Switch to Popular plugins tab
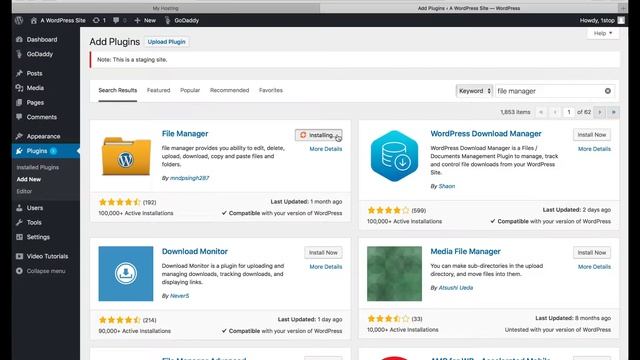Image resolution: width=640 pixels, height=360 pixels. tap(190, 90)
